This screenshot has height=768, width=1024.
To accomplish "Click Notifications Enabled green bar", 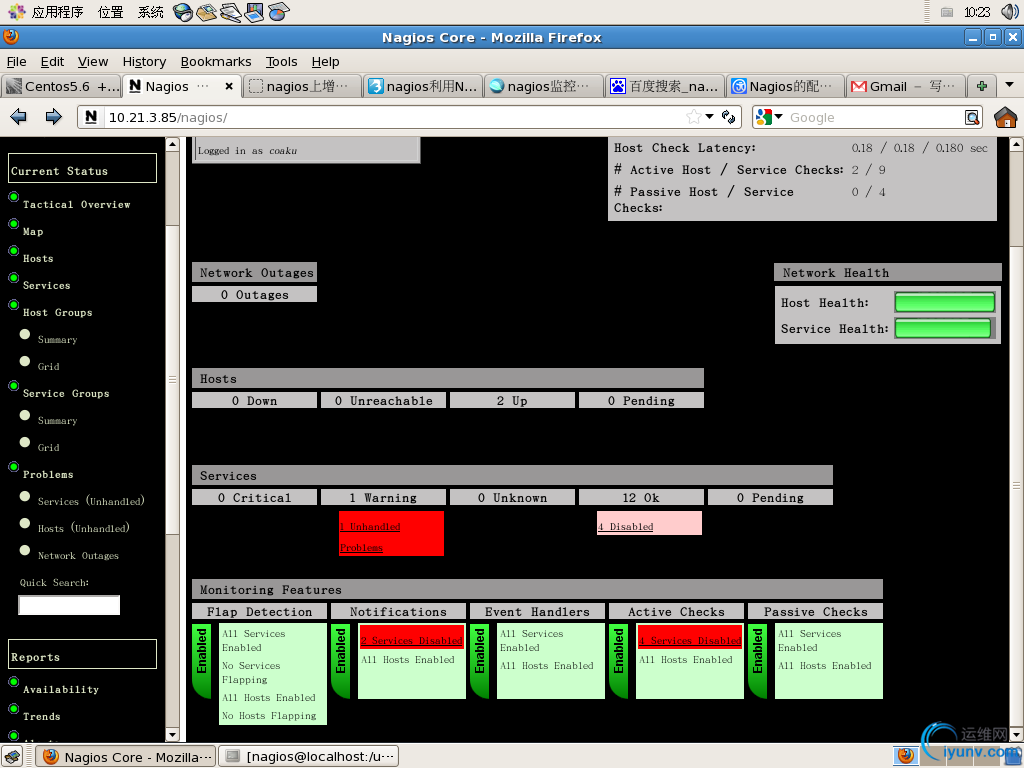I will point(341,660).
